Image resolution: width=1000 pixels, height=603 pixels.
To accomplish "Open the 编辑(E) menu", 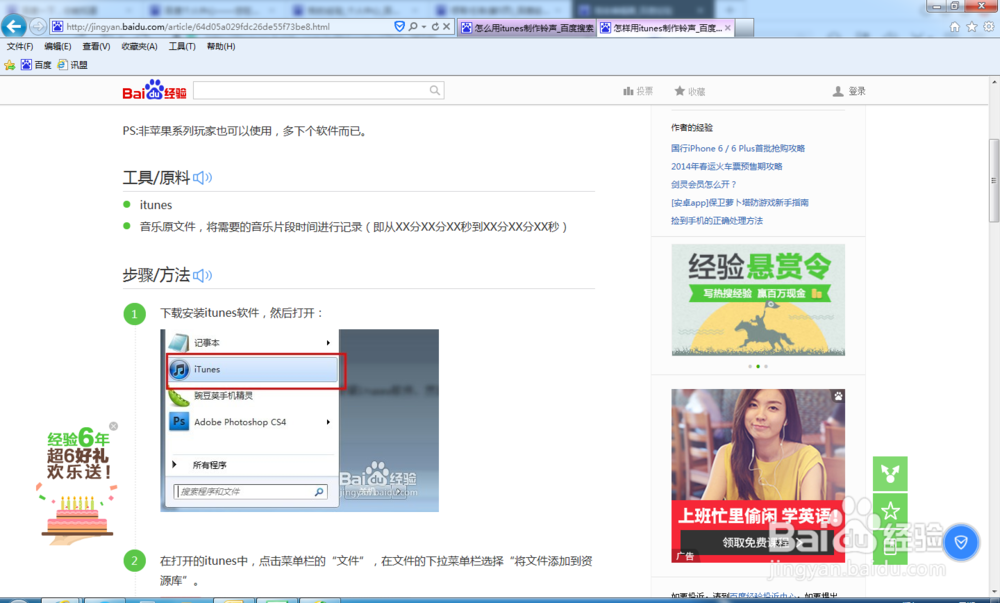I will 57,47.
